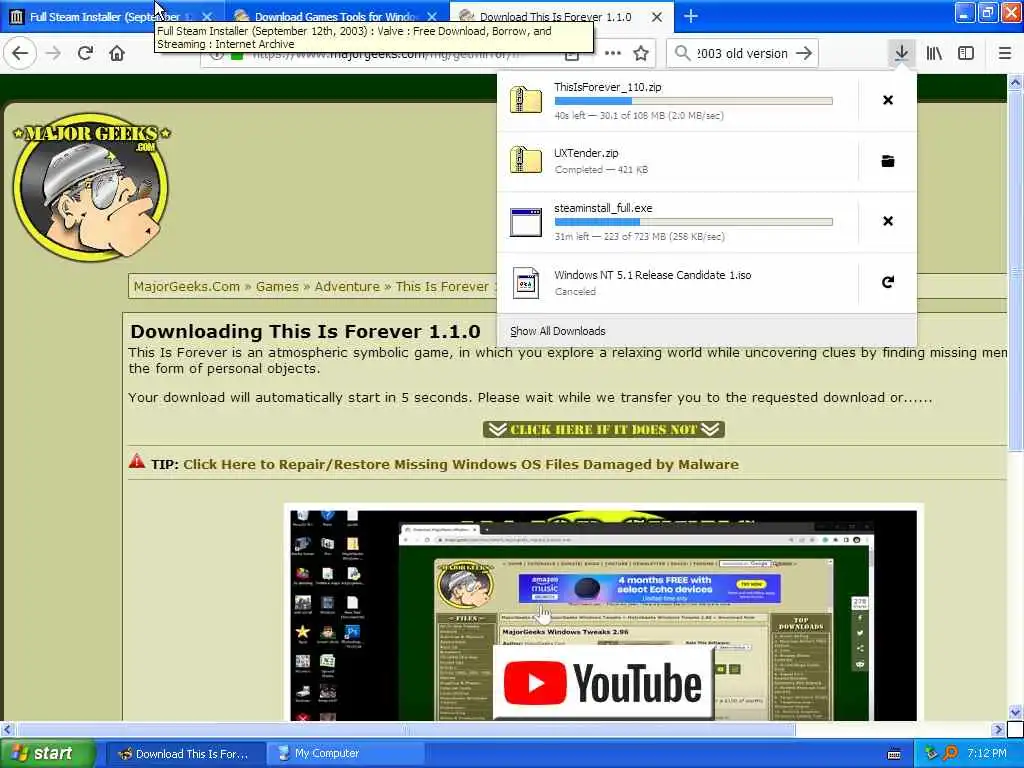Click the ThisIsForever_110.zip file icon
The height and width of the screenshot is (768, 1024).
point(526,100)
